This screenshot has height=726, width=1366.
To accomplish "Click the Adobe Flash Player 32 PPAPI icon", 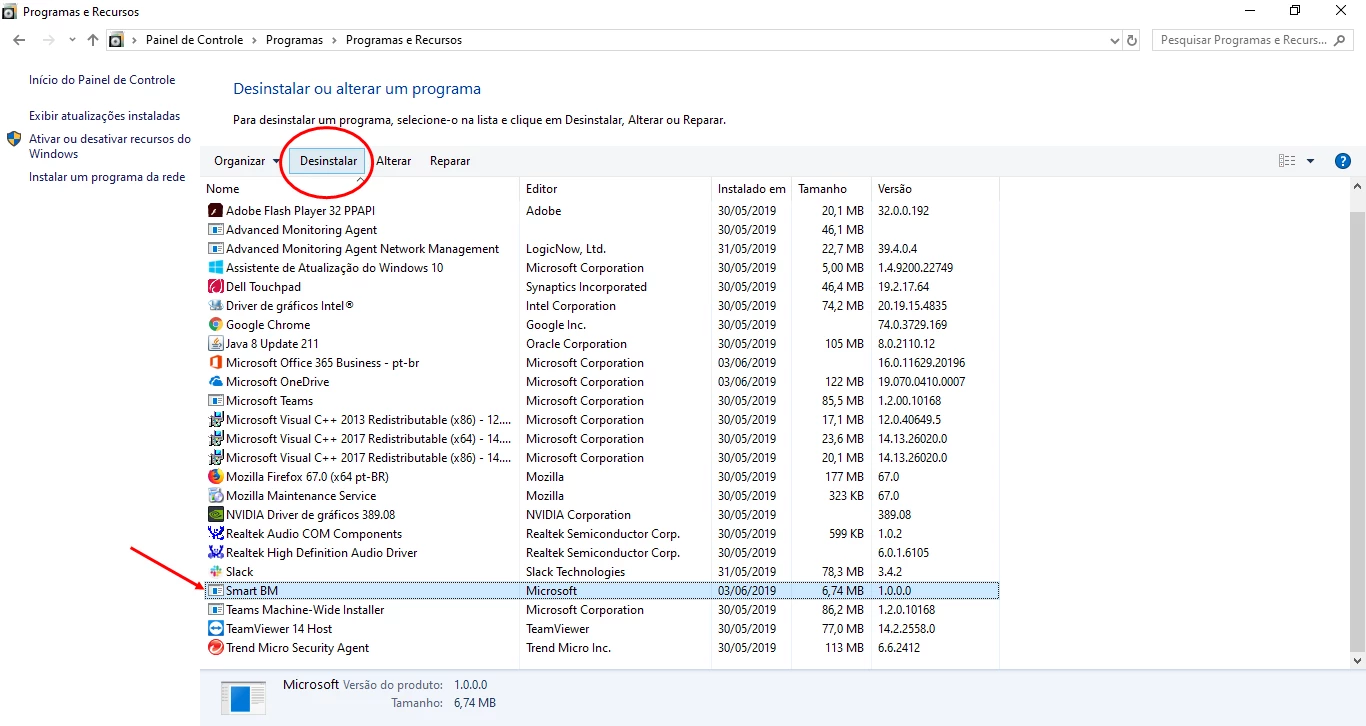I will click(215, 211).
